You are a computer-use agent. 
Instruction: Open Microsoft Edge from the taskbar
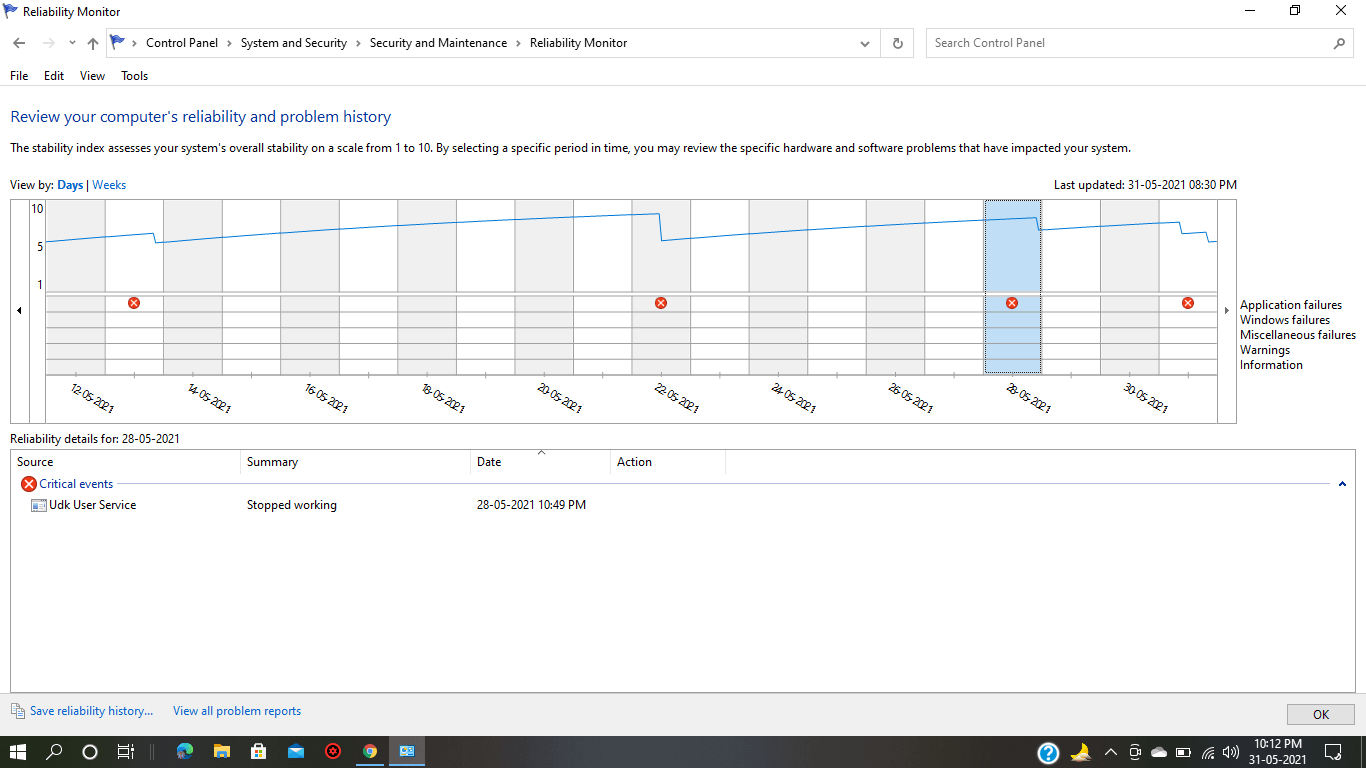pyautogui.click(x=185, y=751)
